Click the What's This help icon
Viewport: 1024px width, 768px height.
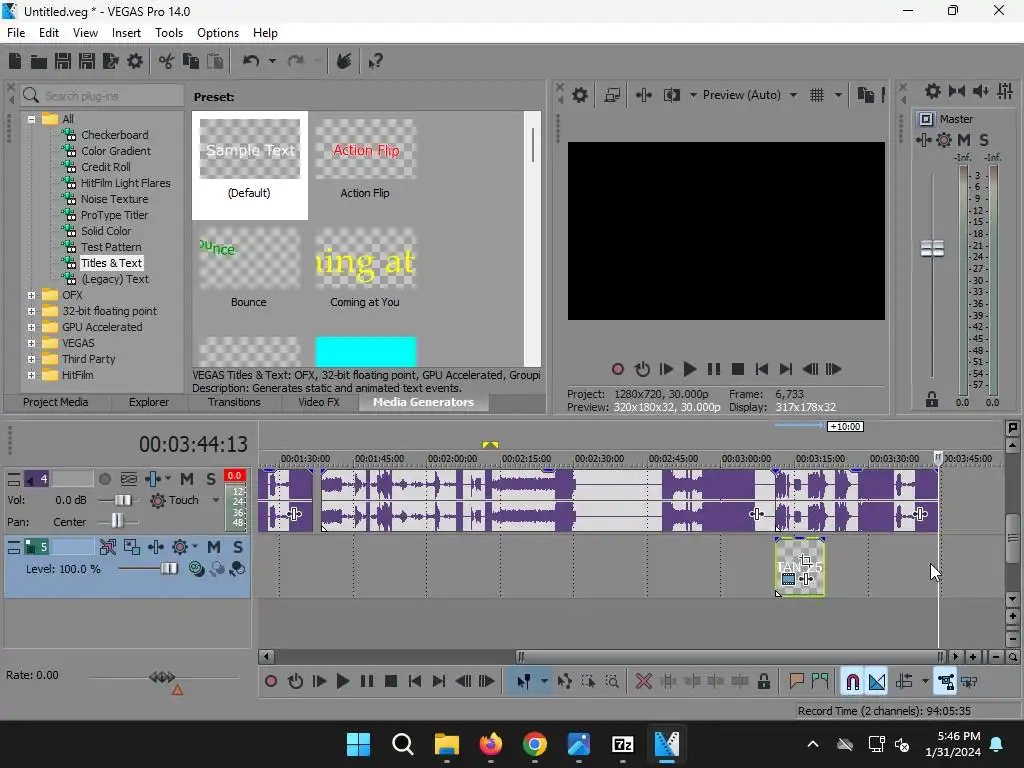tap(375, 61)
